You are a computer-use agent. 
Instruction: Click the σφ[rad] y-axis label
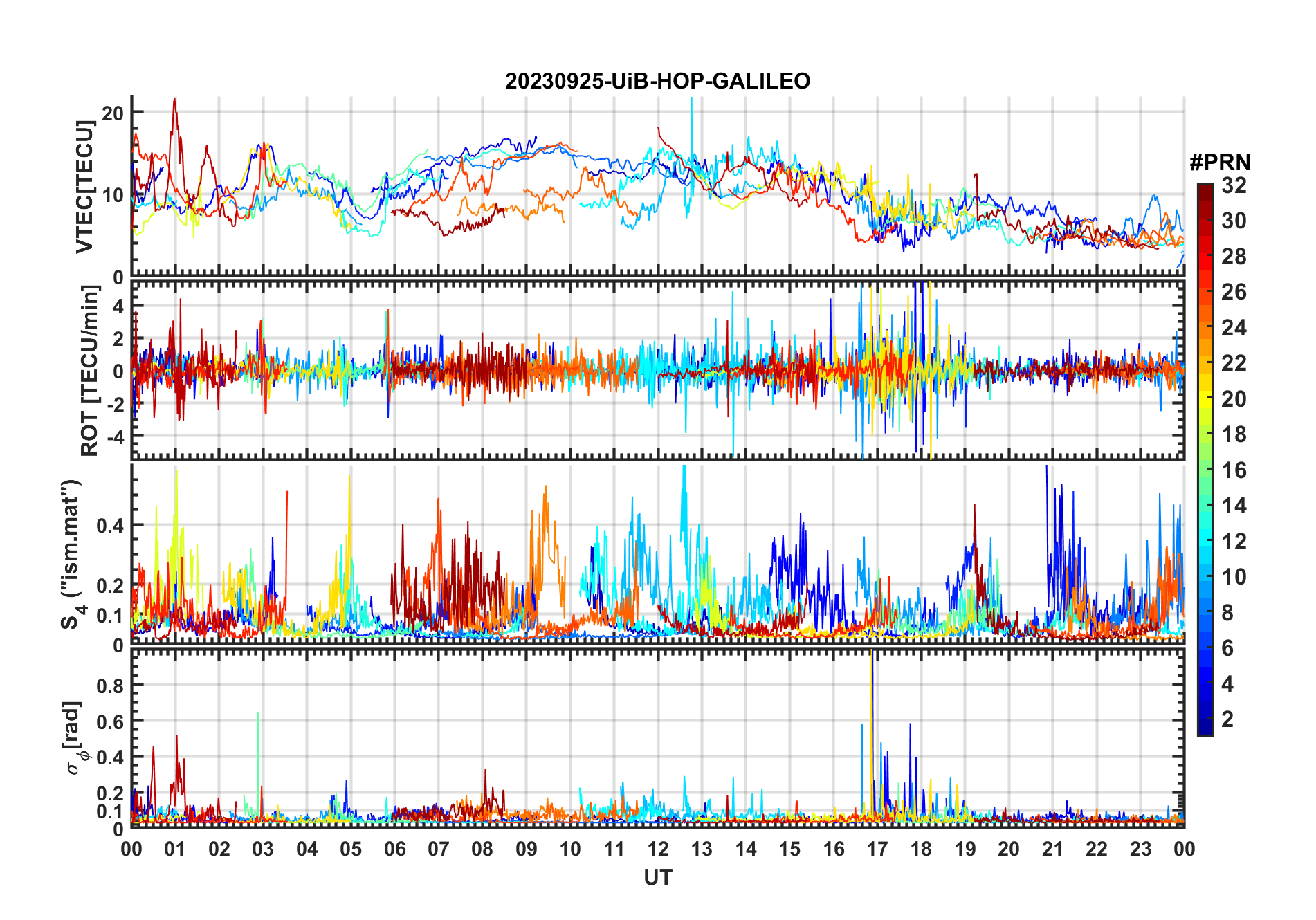point(73,738)
